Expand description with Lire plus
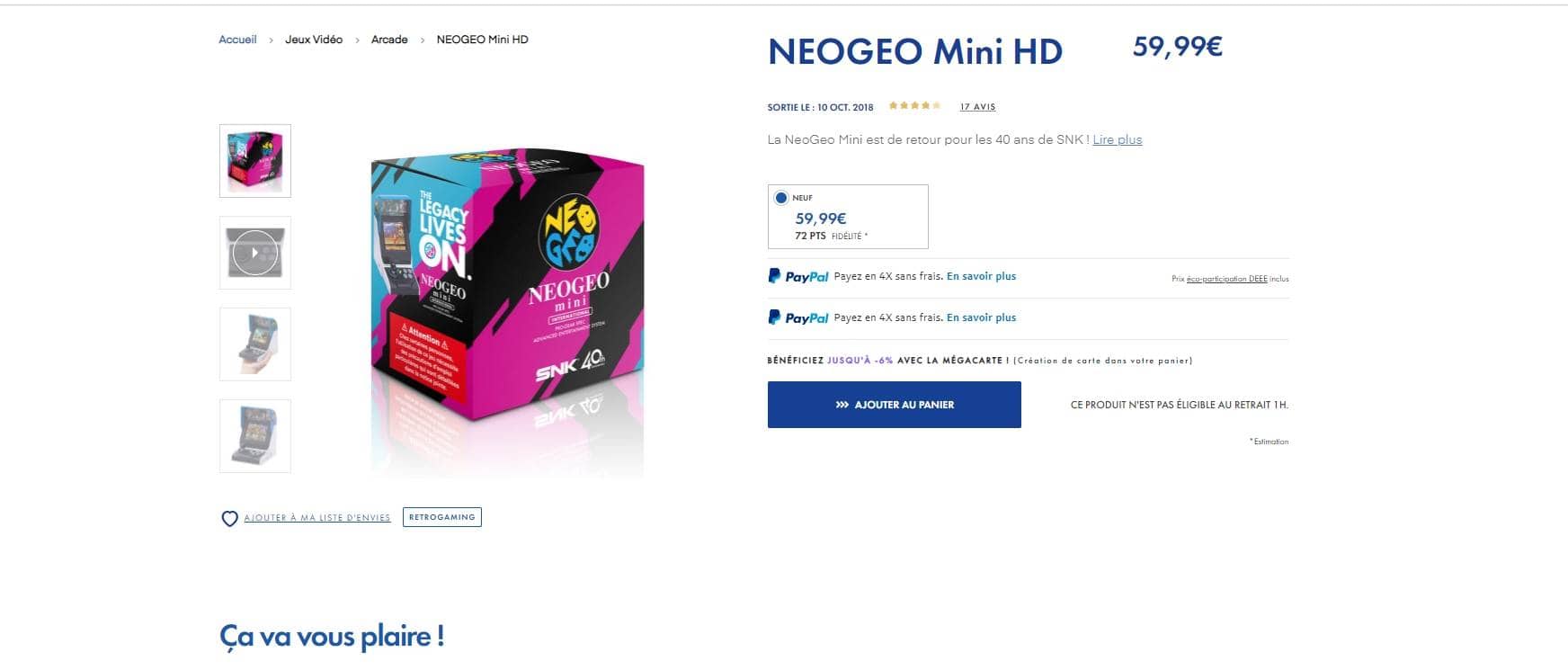 click(1118, 139)
